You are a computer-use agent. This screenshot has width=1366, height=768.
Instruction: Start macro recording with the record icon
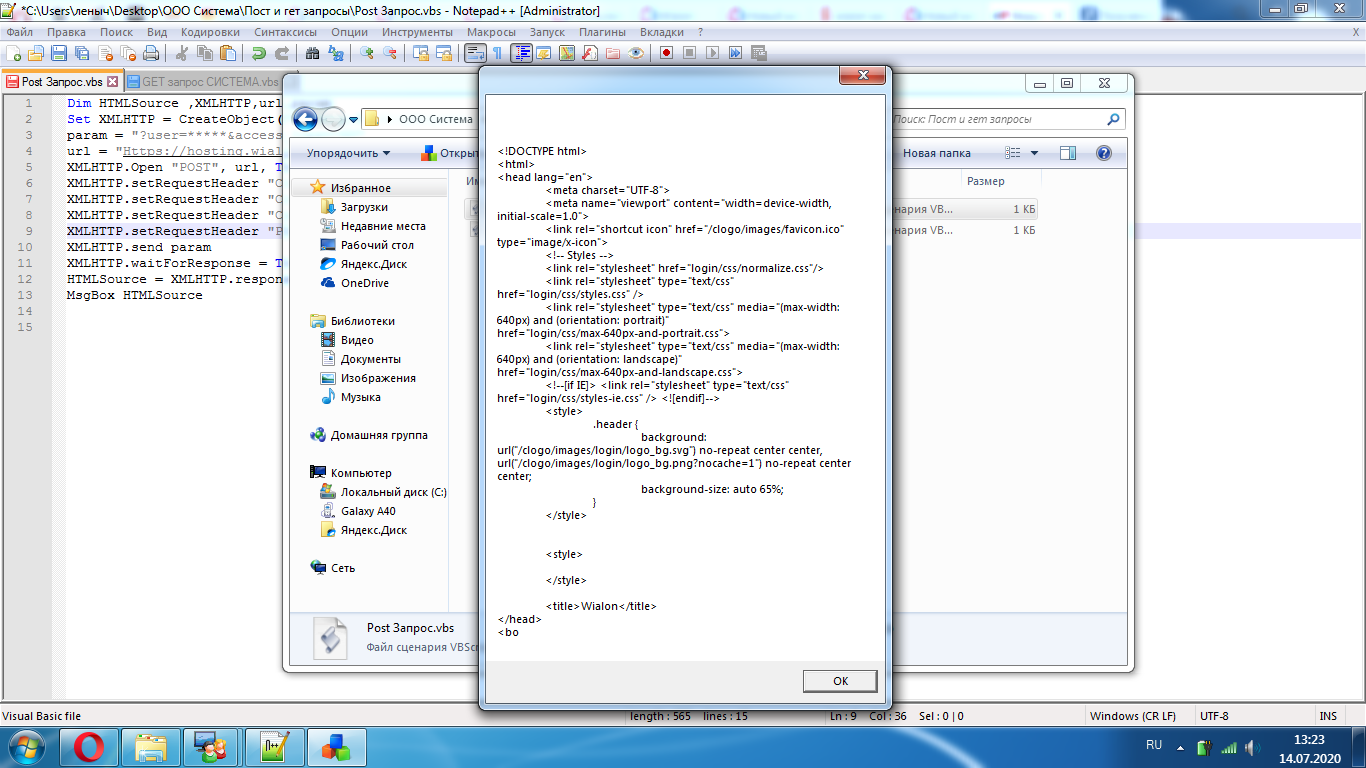point(666,53)
